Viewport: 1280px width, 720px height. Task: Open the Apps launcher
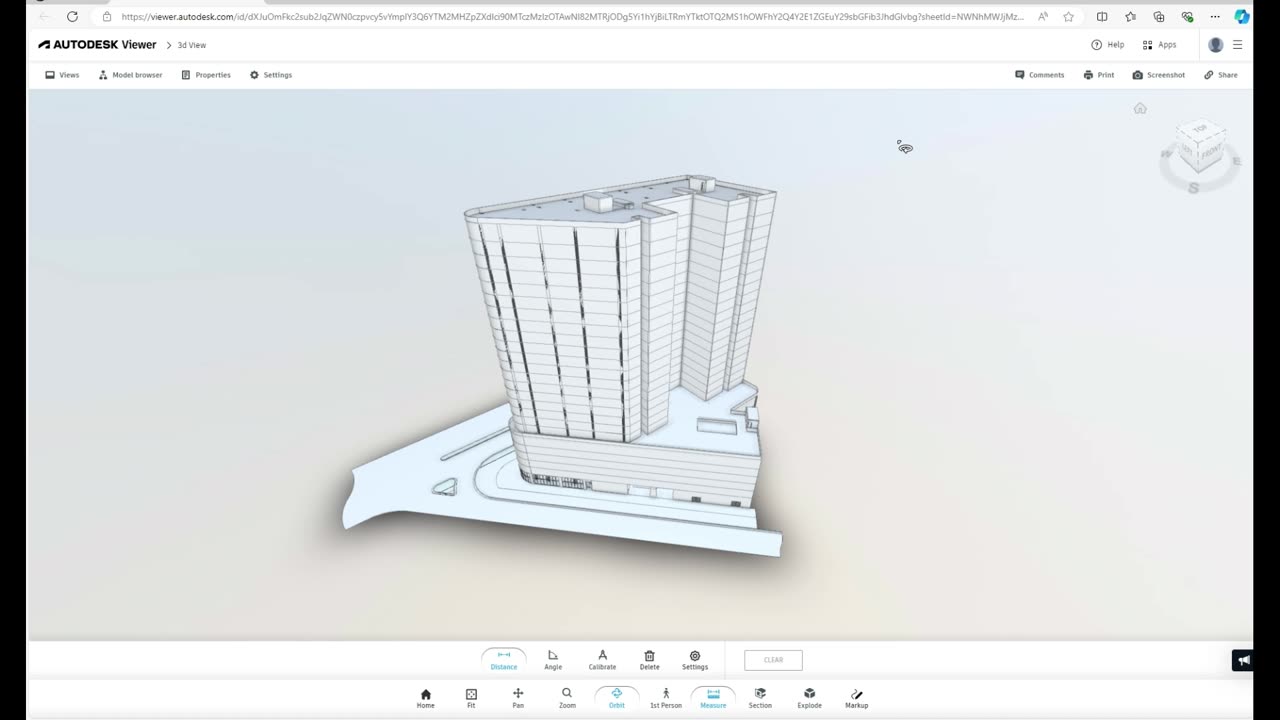point(1160,45)
